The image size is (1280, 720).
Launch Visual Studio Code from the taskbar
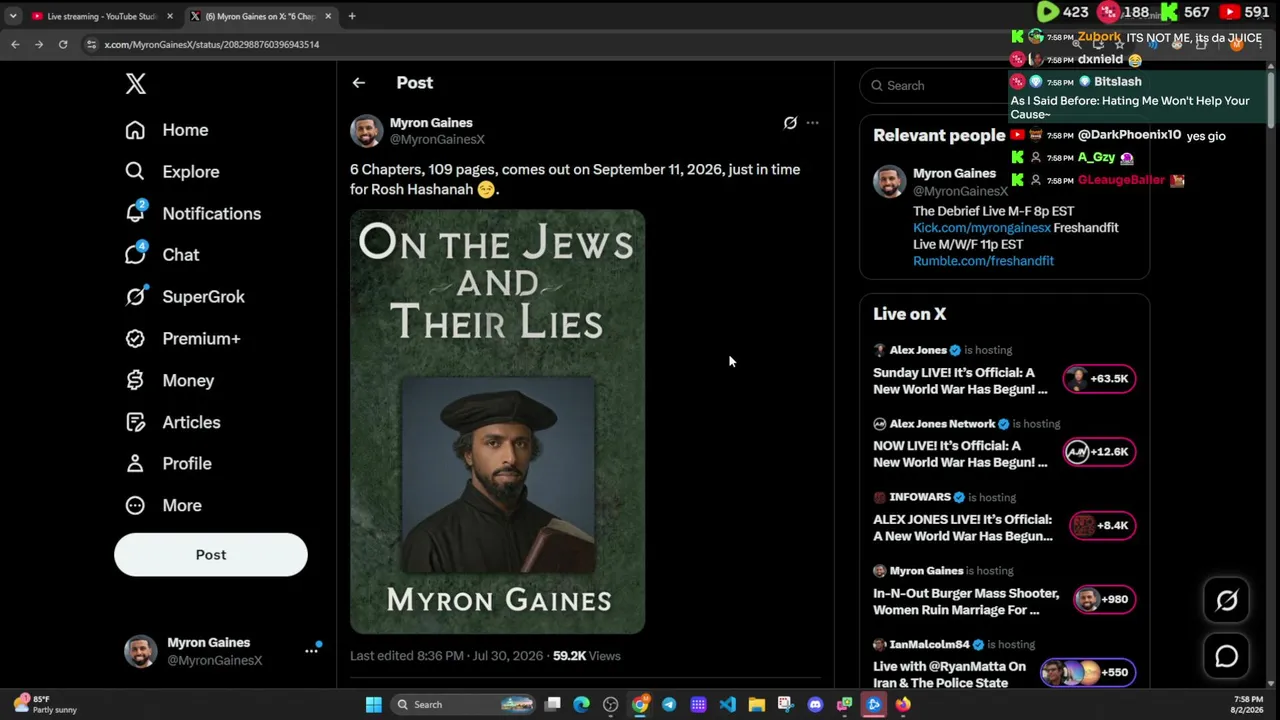[727, 705]
